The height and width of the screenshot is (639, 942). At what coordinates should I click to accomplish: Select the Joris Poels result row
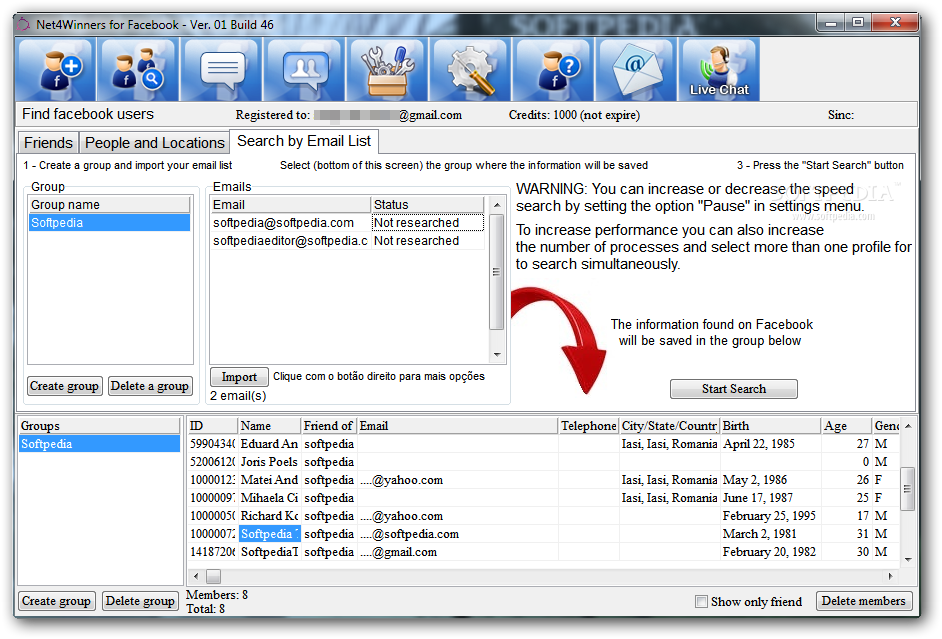[544, 462]
